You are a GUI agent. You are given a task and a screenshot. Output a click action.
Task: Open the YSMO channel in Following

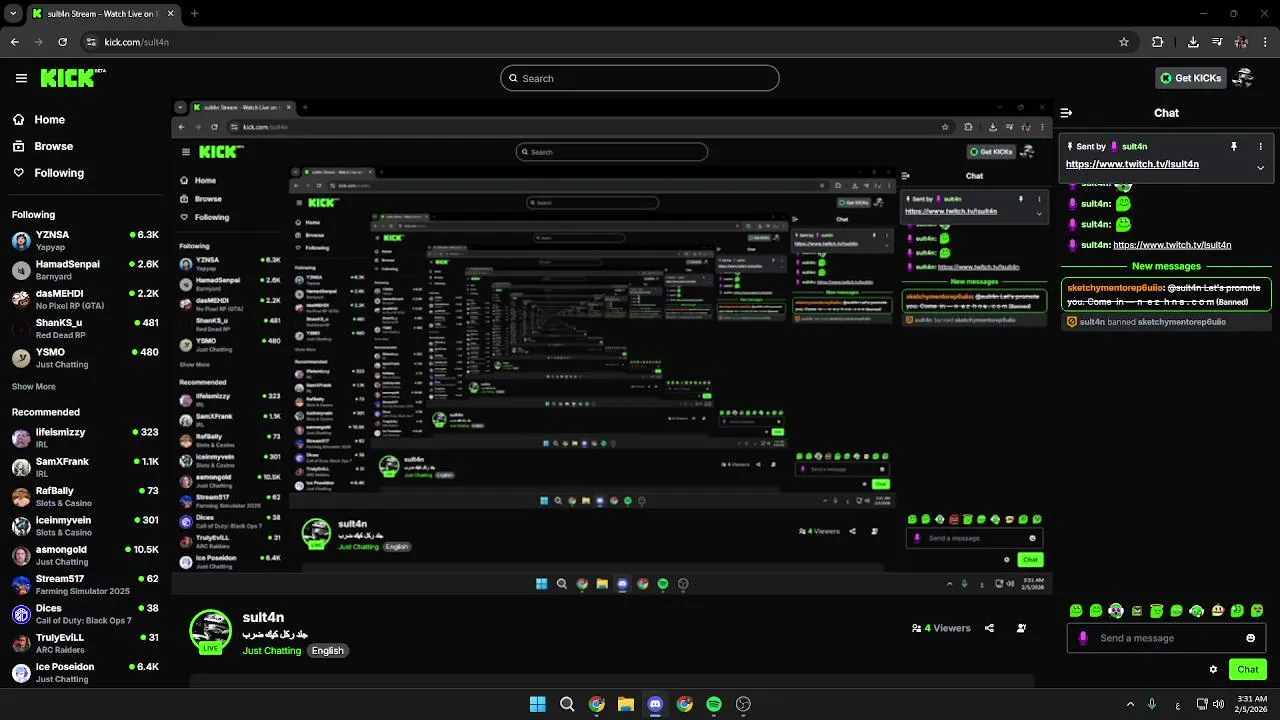click(85, 358)
